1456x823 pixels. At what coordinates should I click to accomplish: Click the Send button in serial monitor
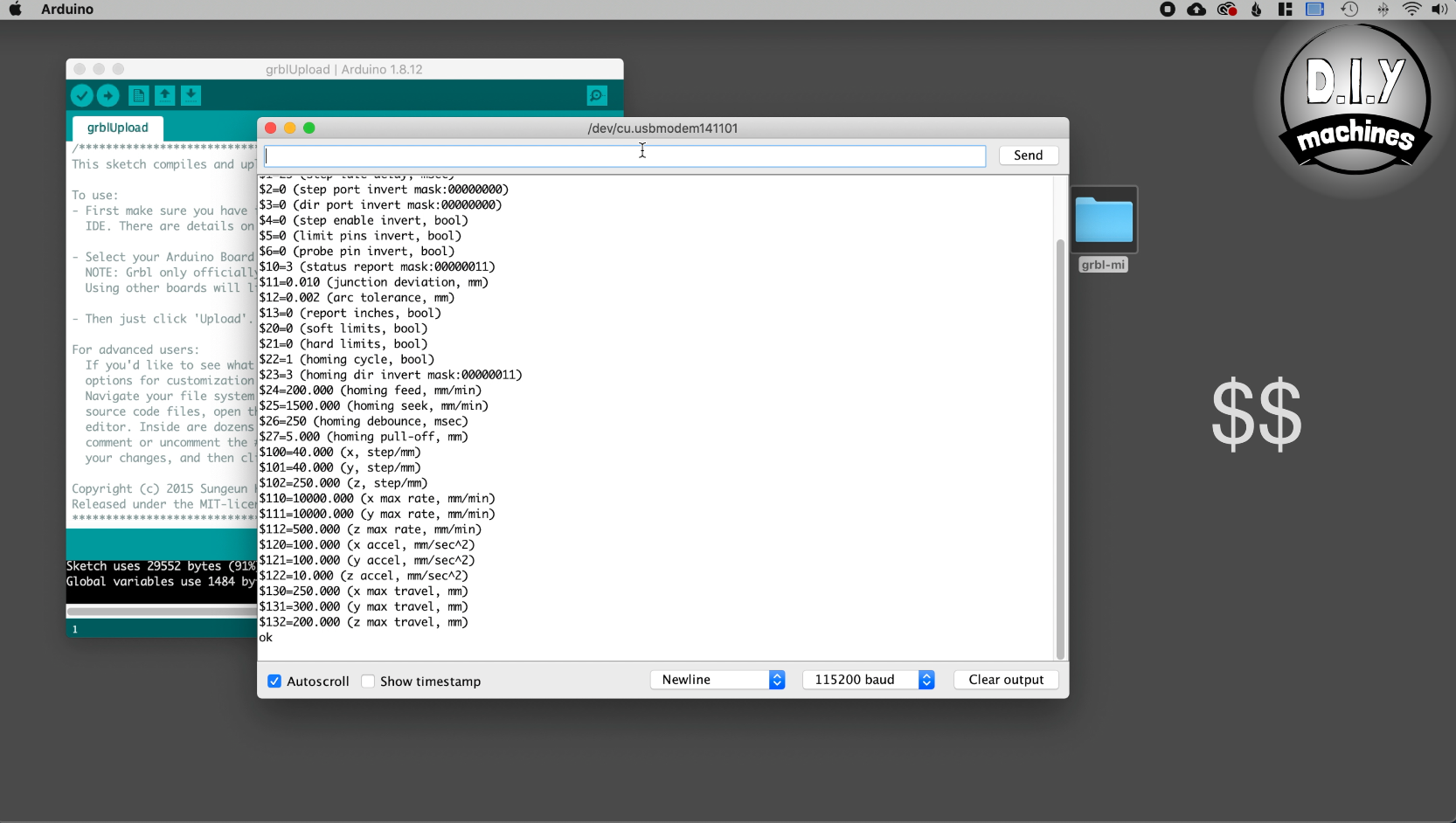(x=1029, y=156)
